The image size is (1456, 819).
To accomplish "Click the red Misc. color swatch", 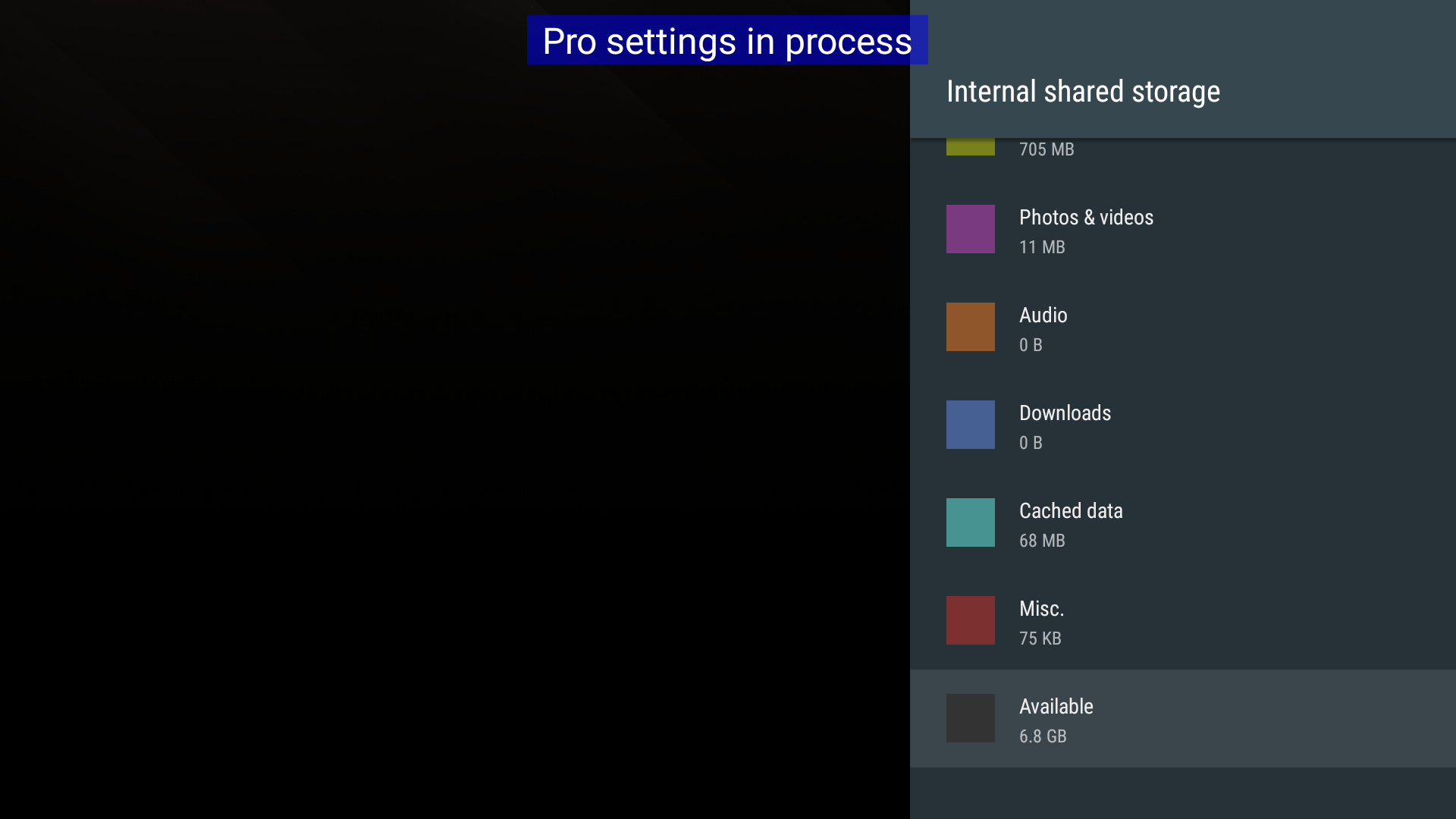I will [970, 620].
